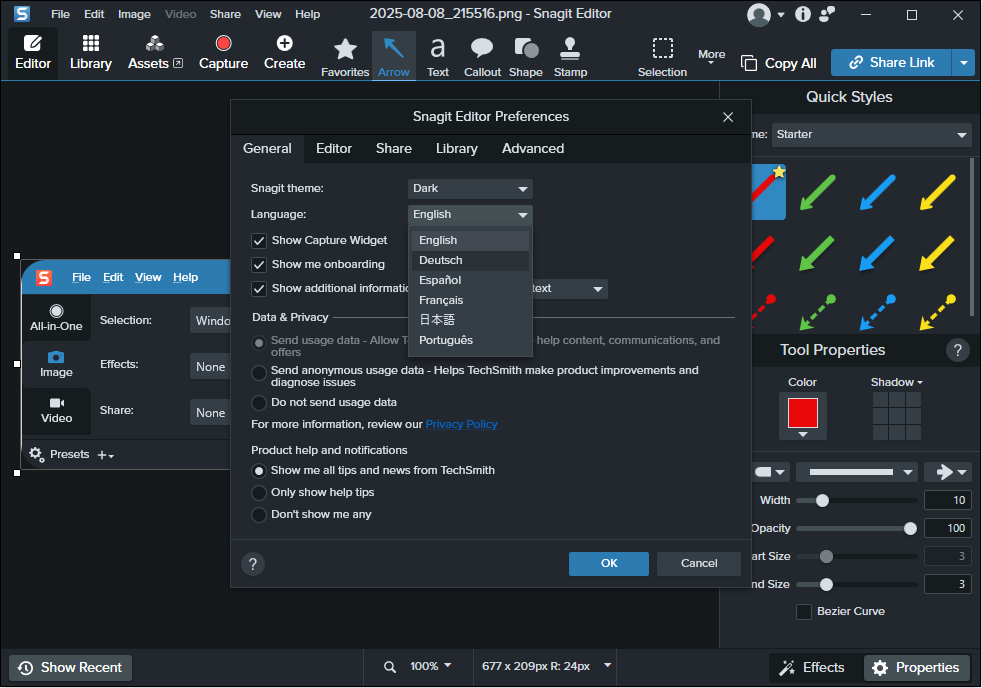Start a new Capture with the red button
Screen dimensions: 982x688
point(224,53)
